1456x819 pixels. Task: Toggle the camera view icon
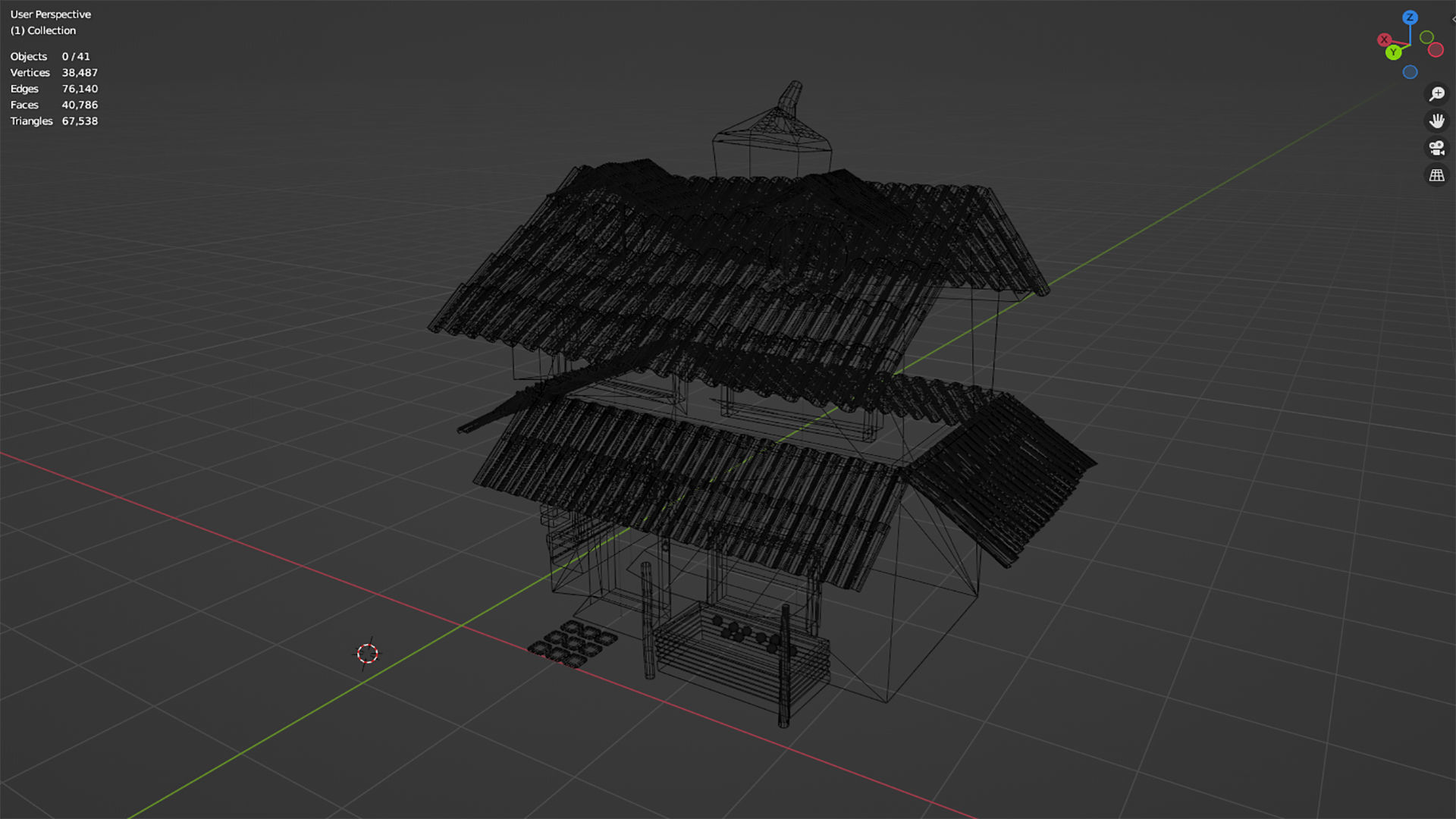tap(1436, 148)
